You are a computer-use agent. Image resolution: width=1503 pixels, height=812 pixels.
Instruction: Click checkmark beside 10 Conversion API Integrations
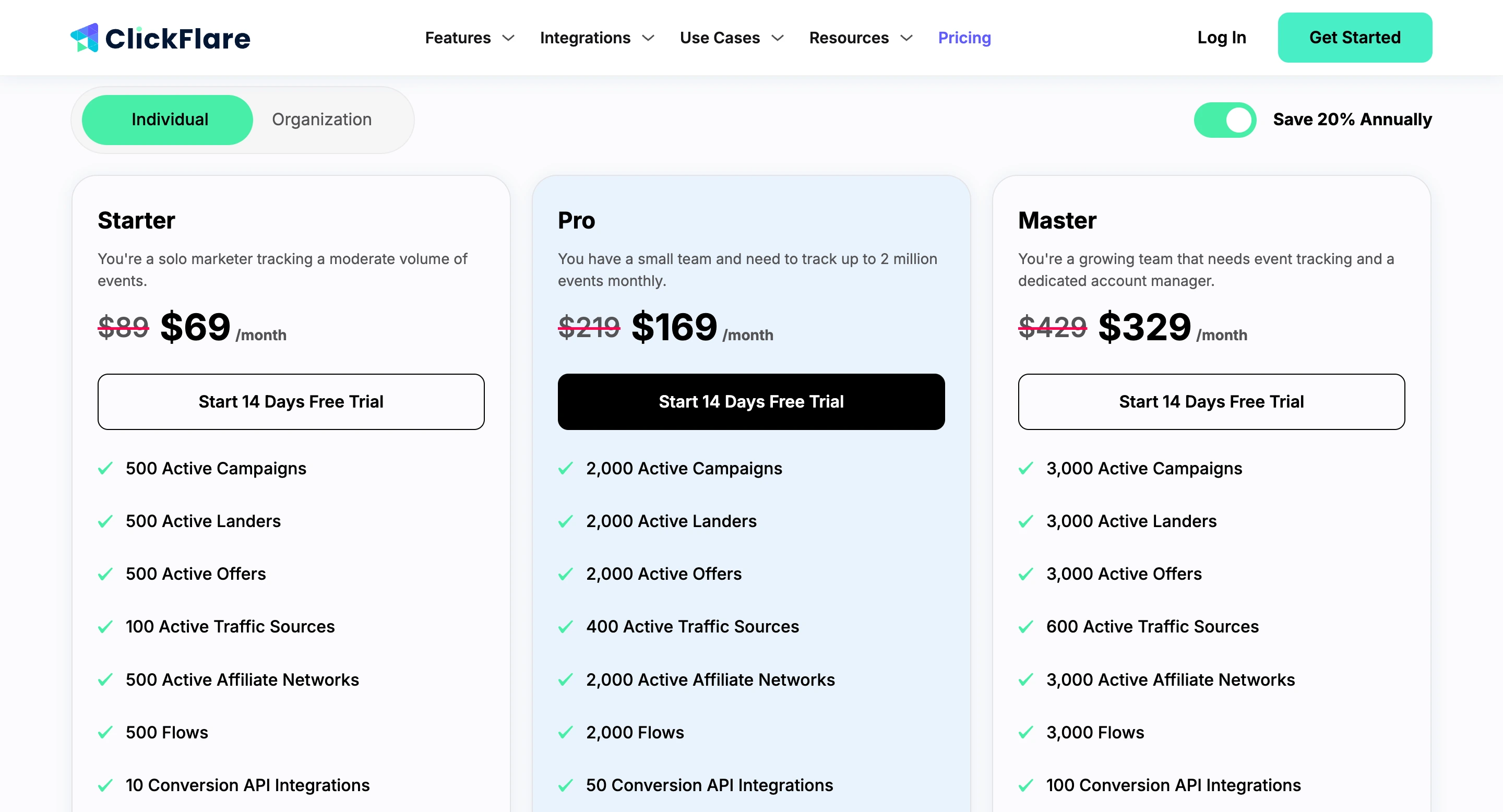click(x=105, y=786)
